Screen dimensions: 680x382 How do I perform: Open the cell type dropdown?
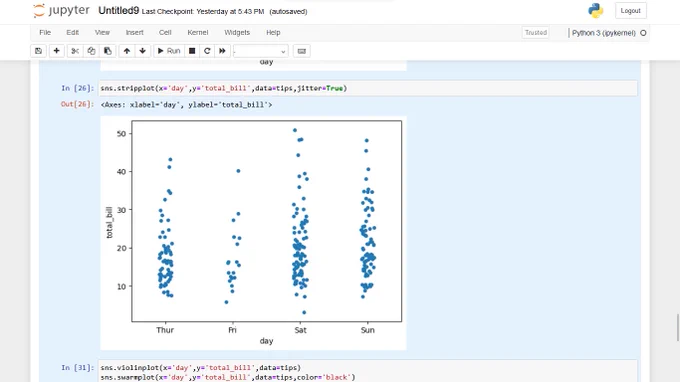260,51
